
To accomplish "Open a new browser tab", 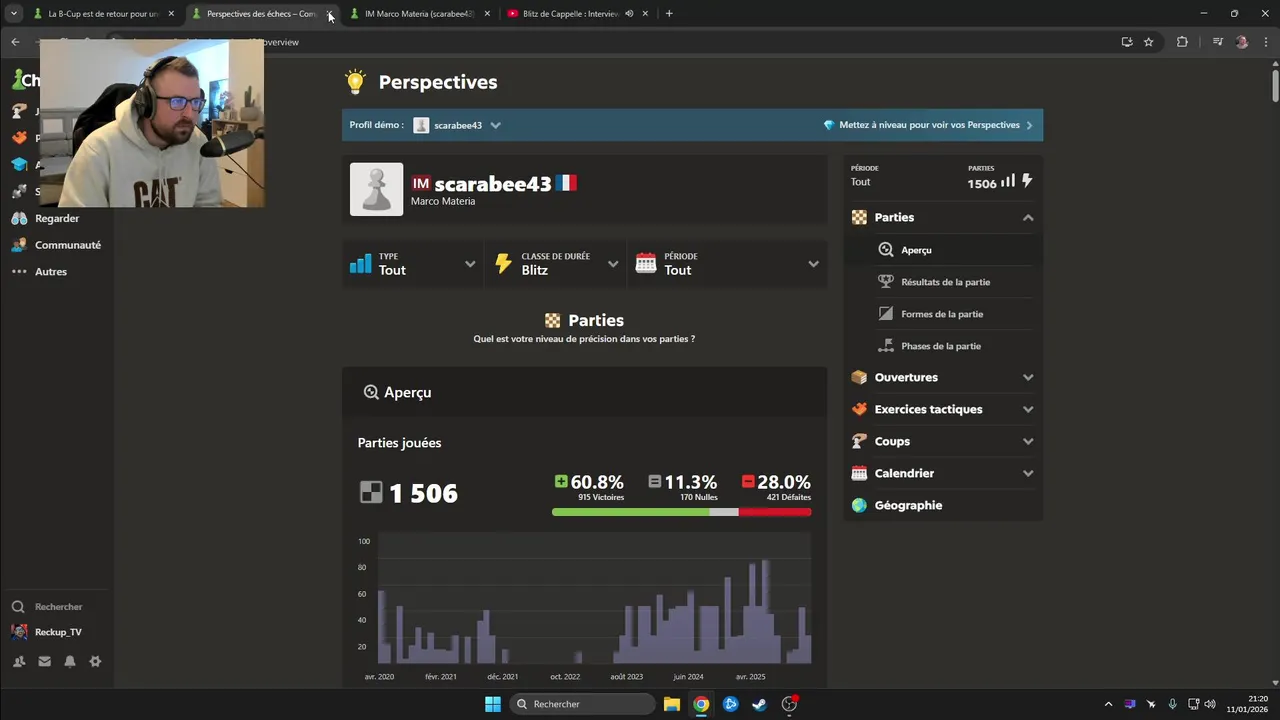I will (x=669, y=14).
